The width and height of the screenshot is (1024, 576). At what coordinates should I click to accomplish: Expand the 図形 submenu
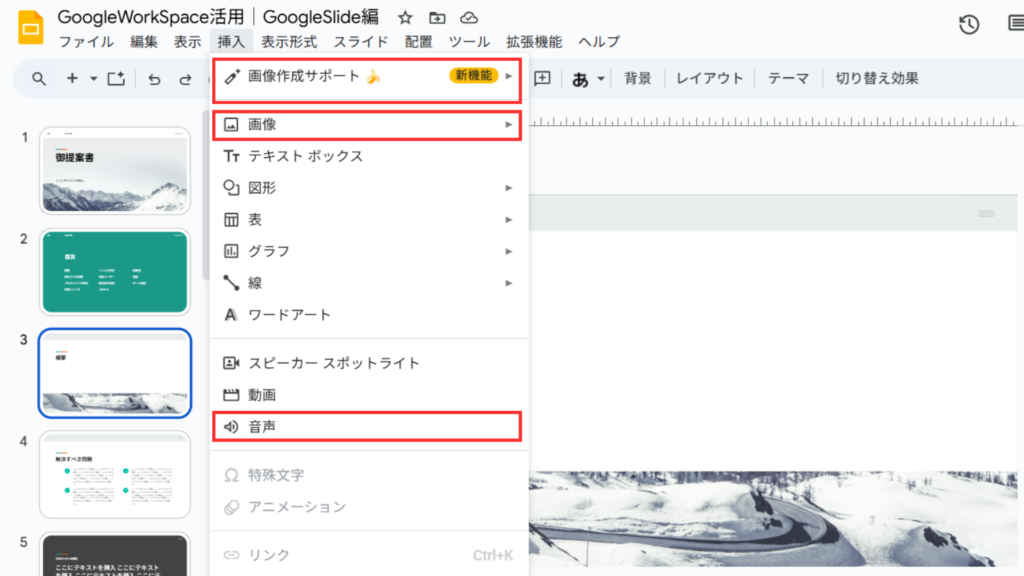coord(366,187)
